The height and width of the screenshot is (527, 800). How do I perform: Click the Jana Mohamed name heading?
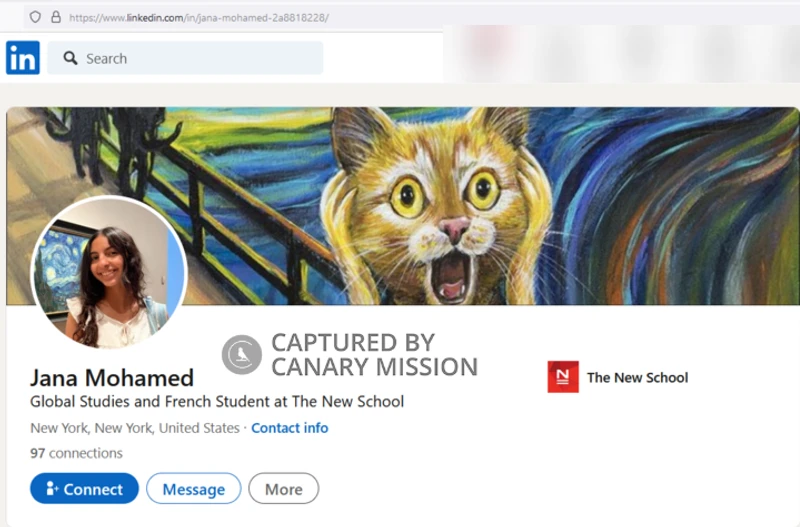(x=112, y=378)
